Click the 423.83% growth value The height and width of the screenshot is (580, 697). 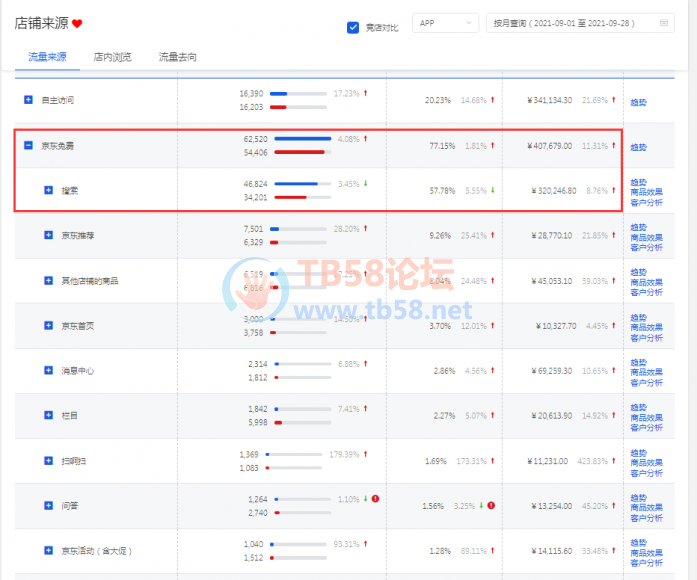593,461
